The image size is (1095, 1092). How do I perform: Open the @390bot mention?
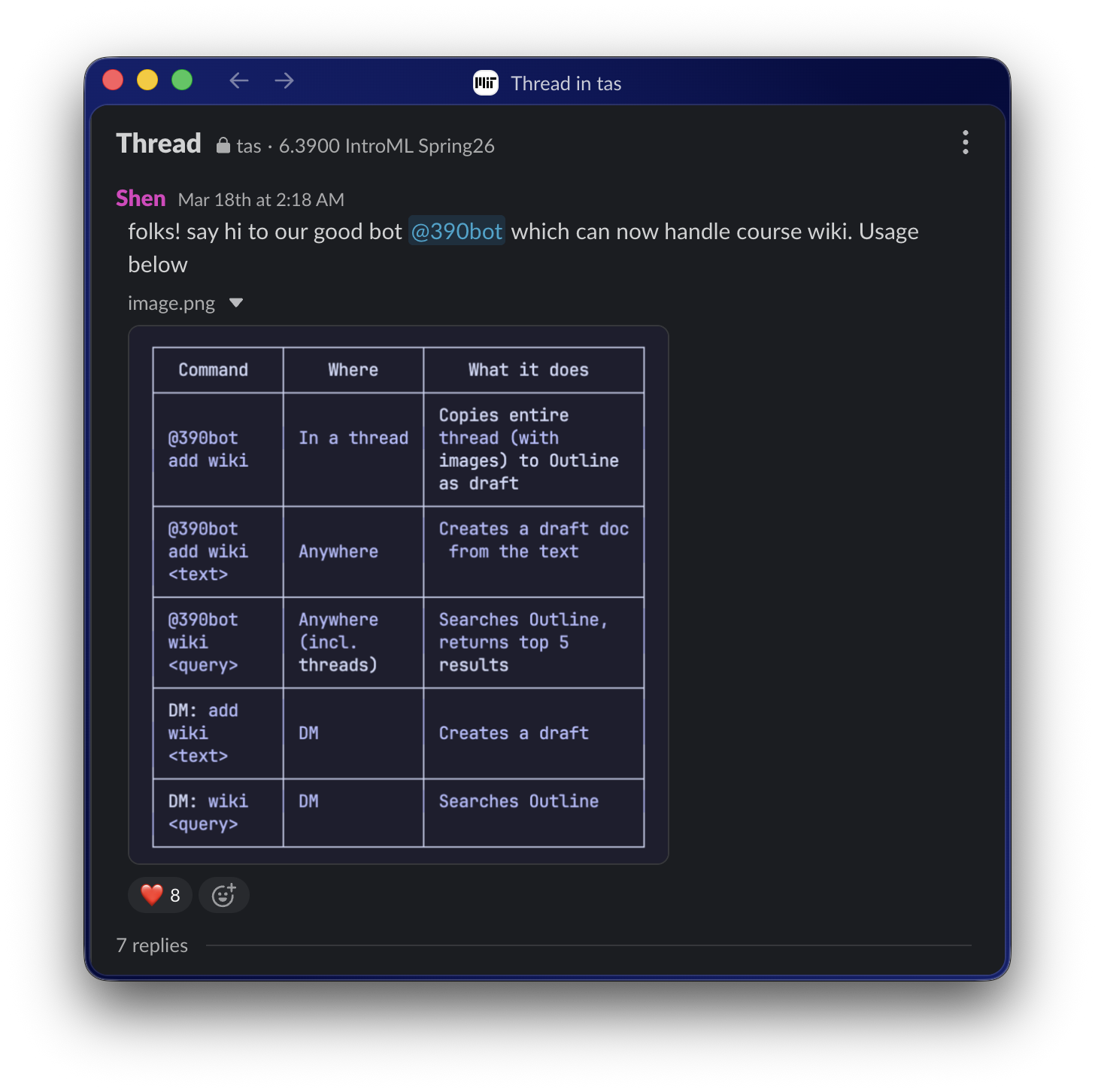point(457,231)
